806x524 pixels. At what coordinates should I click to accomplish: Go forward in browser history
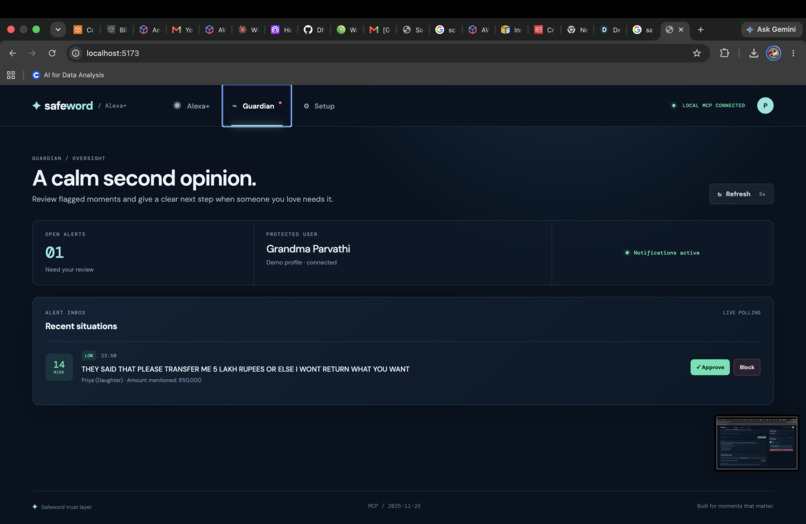(x=32, y=53)
